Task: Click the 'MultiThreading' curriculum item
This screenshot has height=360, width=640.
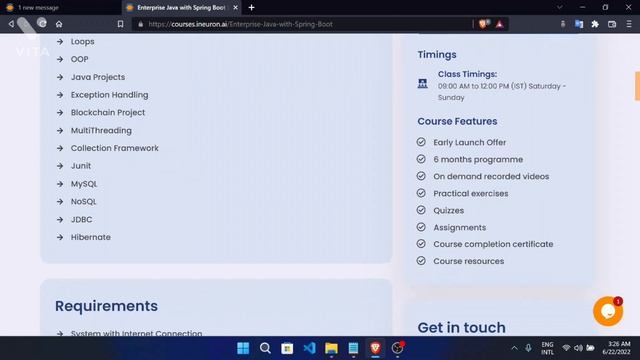Action: 101,131
